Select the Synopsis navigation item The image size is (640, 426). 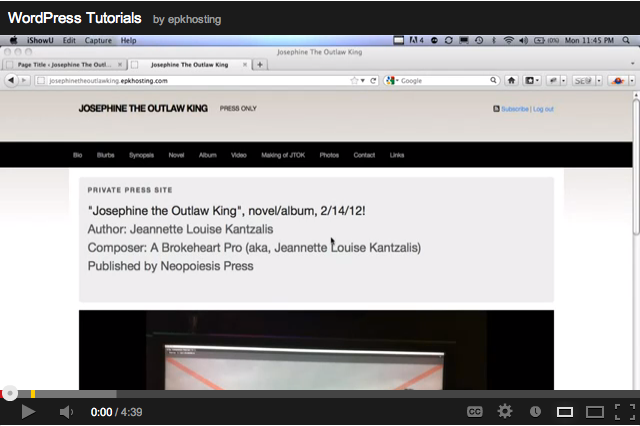pyautogui.click(x=141, y=155)
